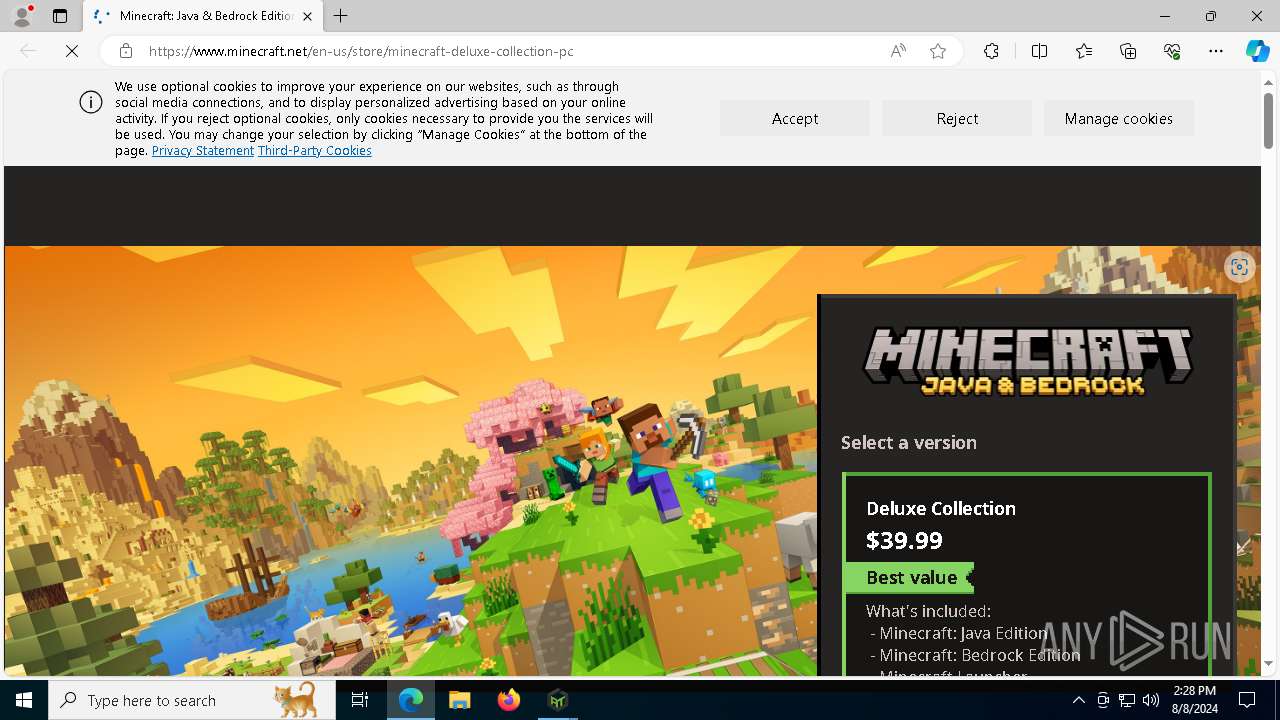Viewport: 1280px width, 720px height.
Task: Click the Best value badge
Action: click(910, 578)
